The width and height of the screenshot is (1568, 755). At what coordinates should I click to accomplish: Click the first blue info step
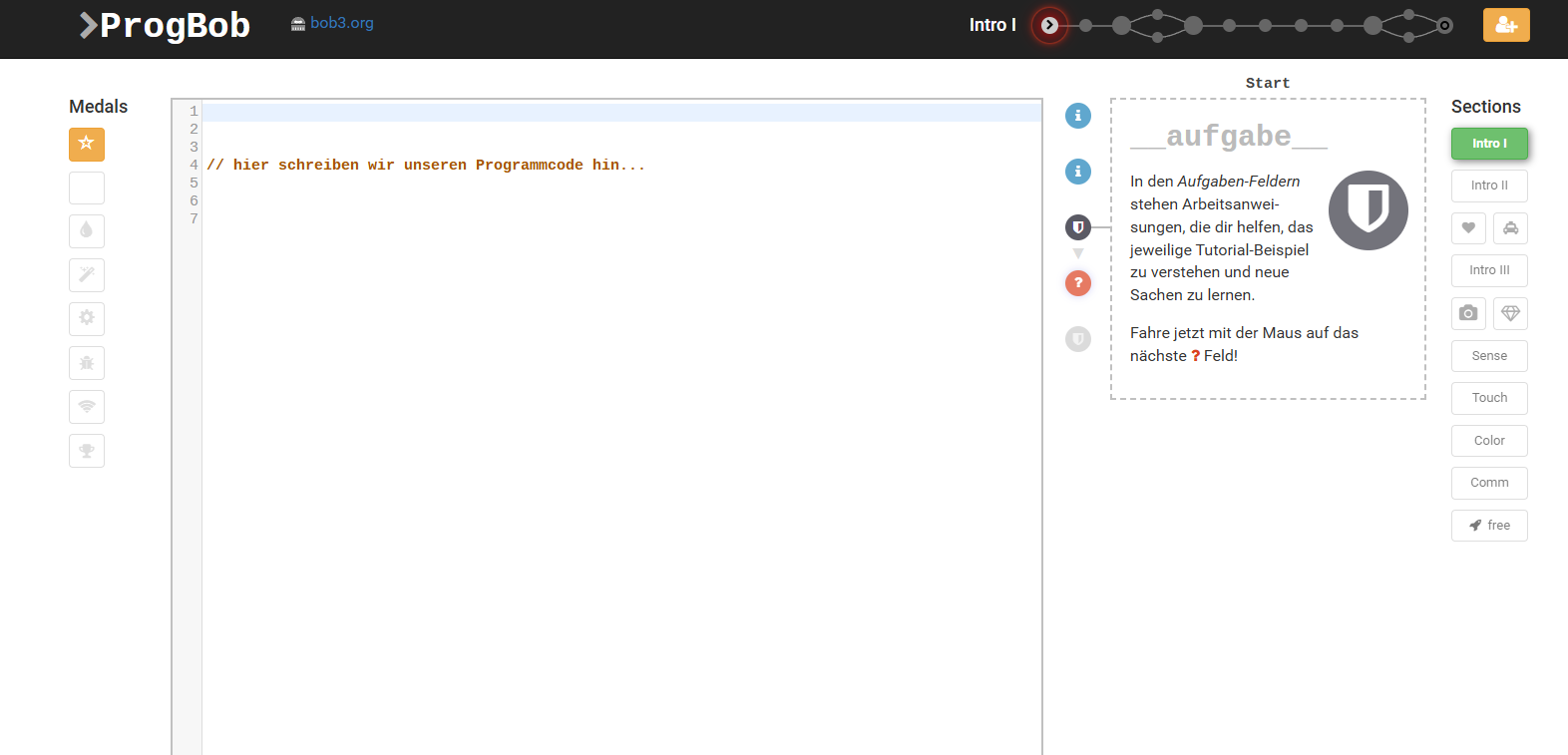coord(1077,116)
